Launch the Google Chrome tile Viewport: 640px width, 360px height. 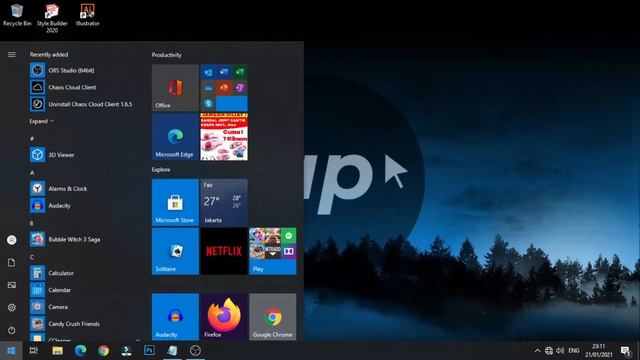click(x=273, y=317)
